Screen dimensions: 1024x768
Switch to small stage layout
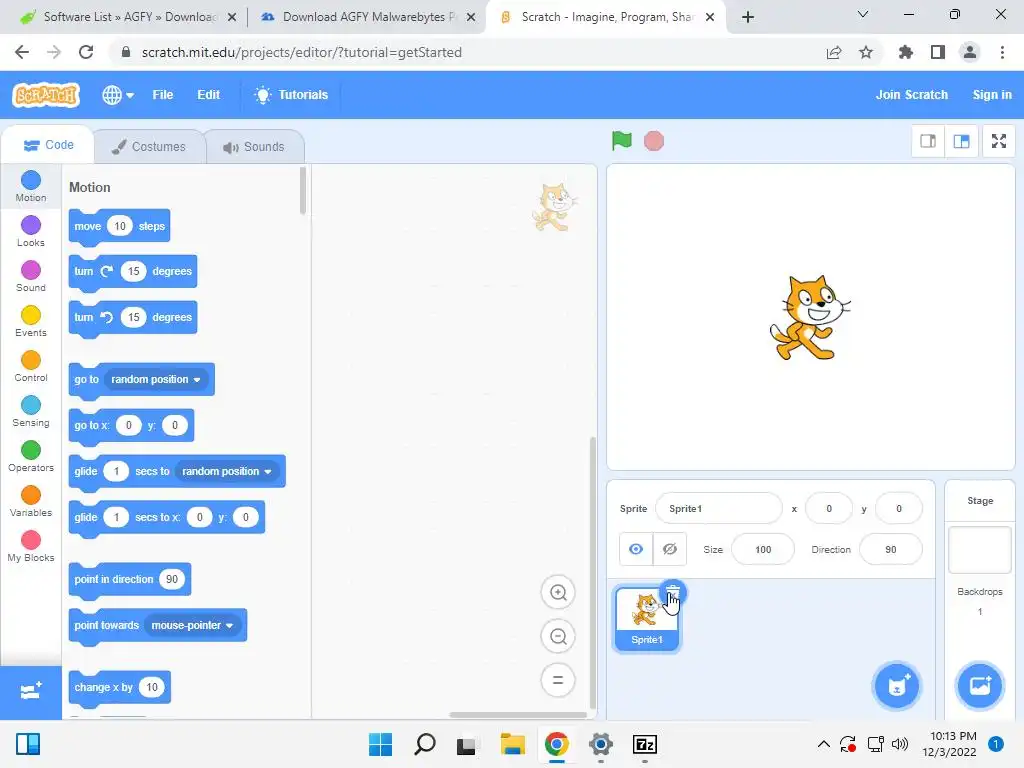tap(928, 141)
